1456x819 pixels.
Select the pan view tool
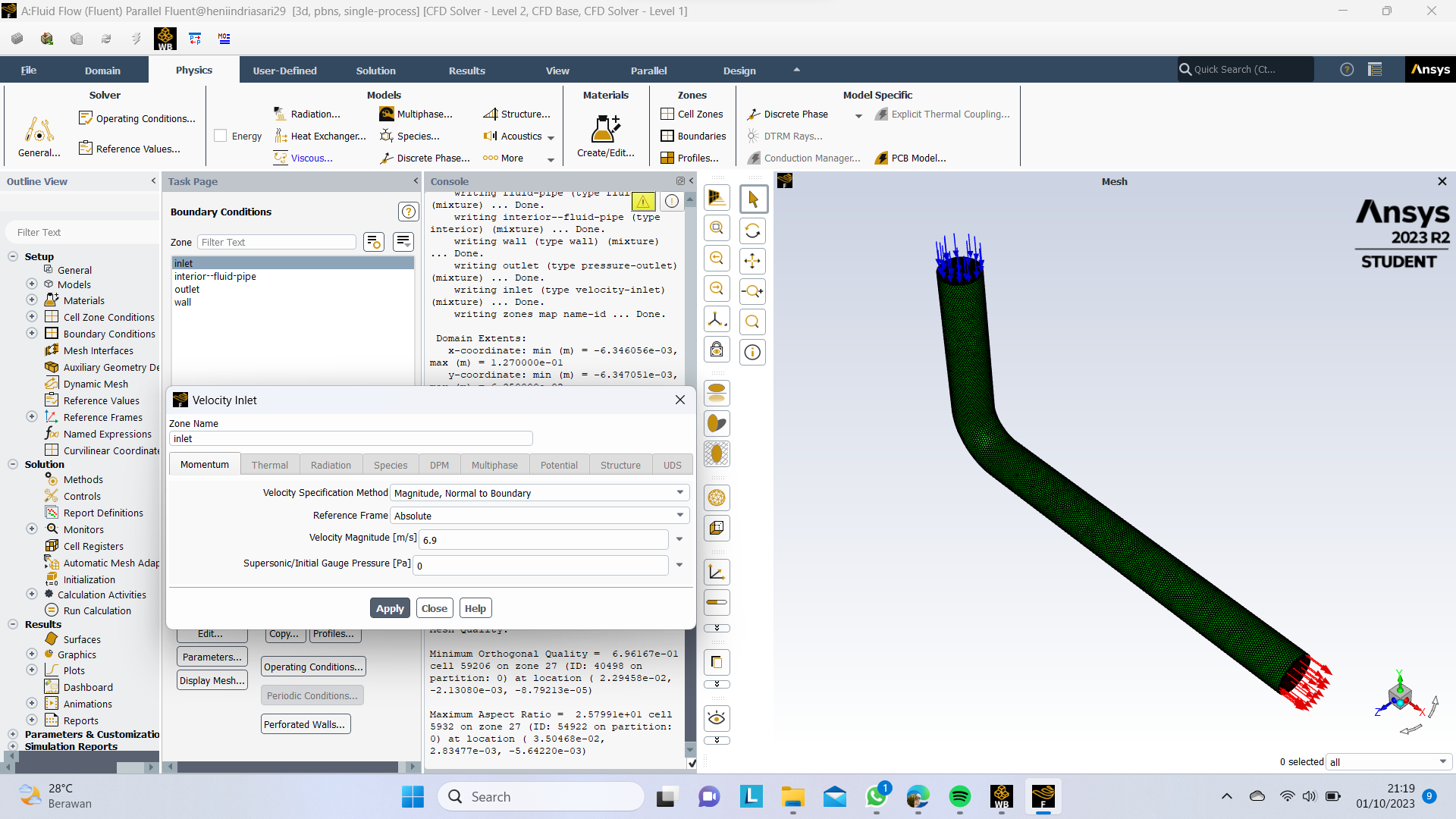click(752, 261)
